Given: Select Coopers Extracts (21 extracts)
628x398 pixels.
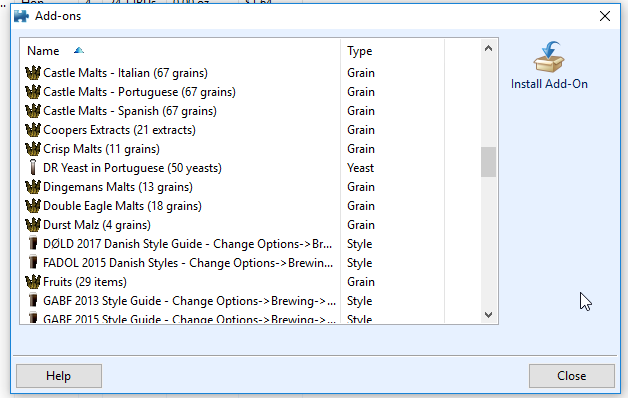Looking at the screenshot, I should [x=119, y=130].
